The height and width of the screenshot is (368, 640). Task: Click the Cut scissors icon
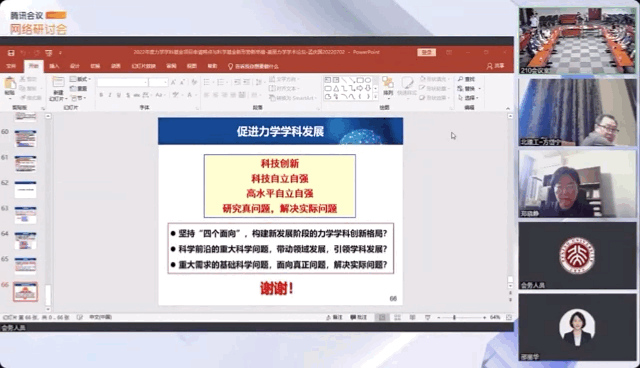point(23,79)
